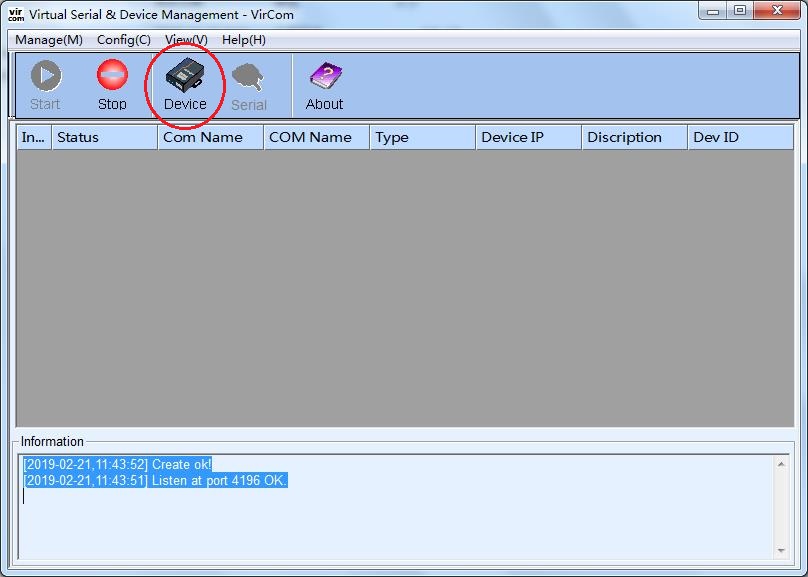Click the Dev ID column header
808x577 pixels.
tap(739, 137)
